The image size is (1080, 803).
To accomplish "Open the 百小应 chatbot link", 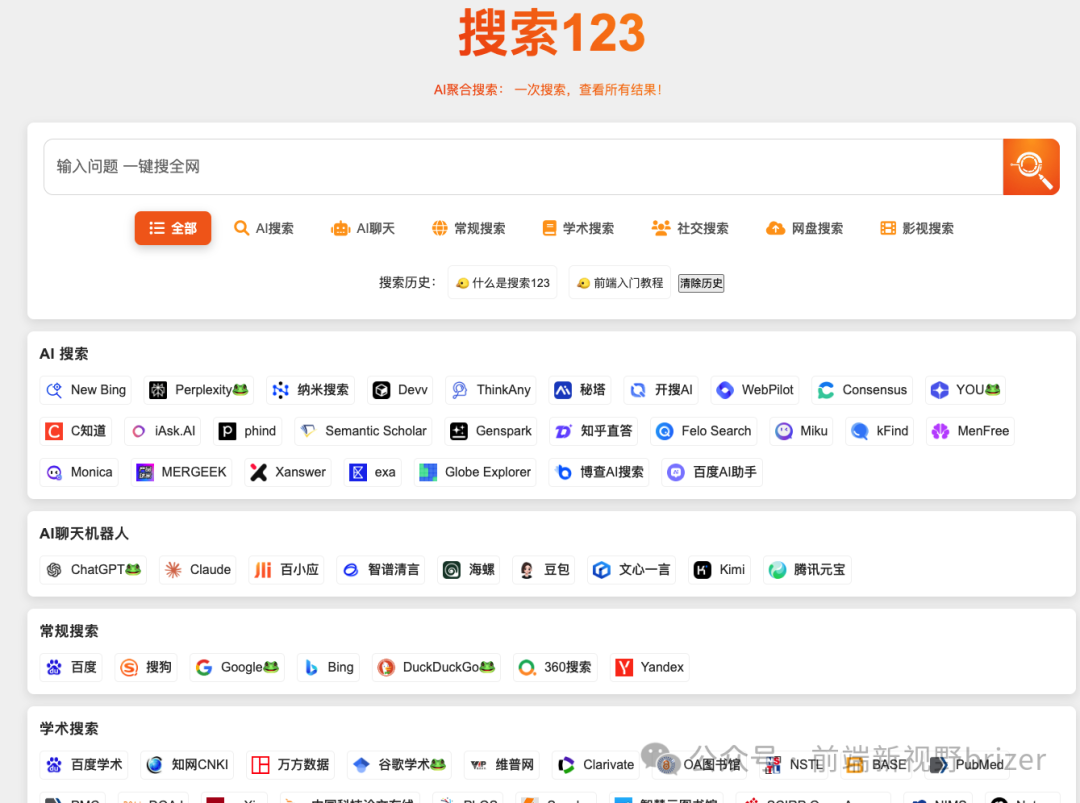I will point(287,570).
